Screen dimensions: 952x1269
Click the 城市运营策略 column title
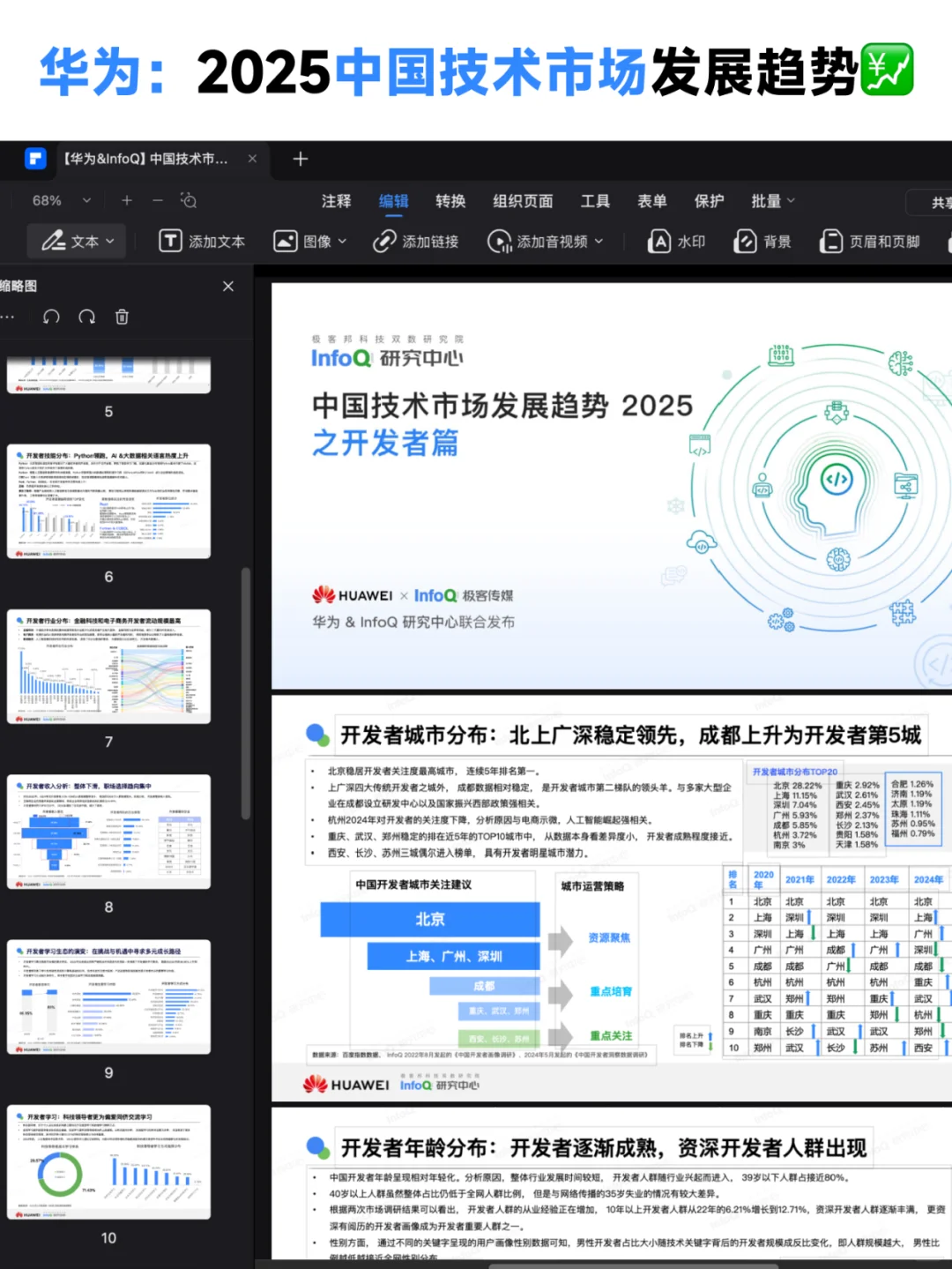click(x=592, y=885)
